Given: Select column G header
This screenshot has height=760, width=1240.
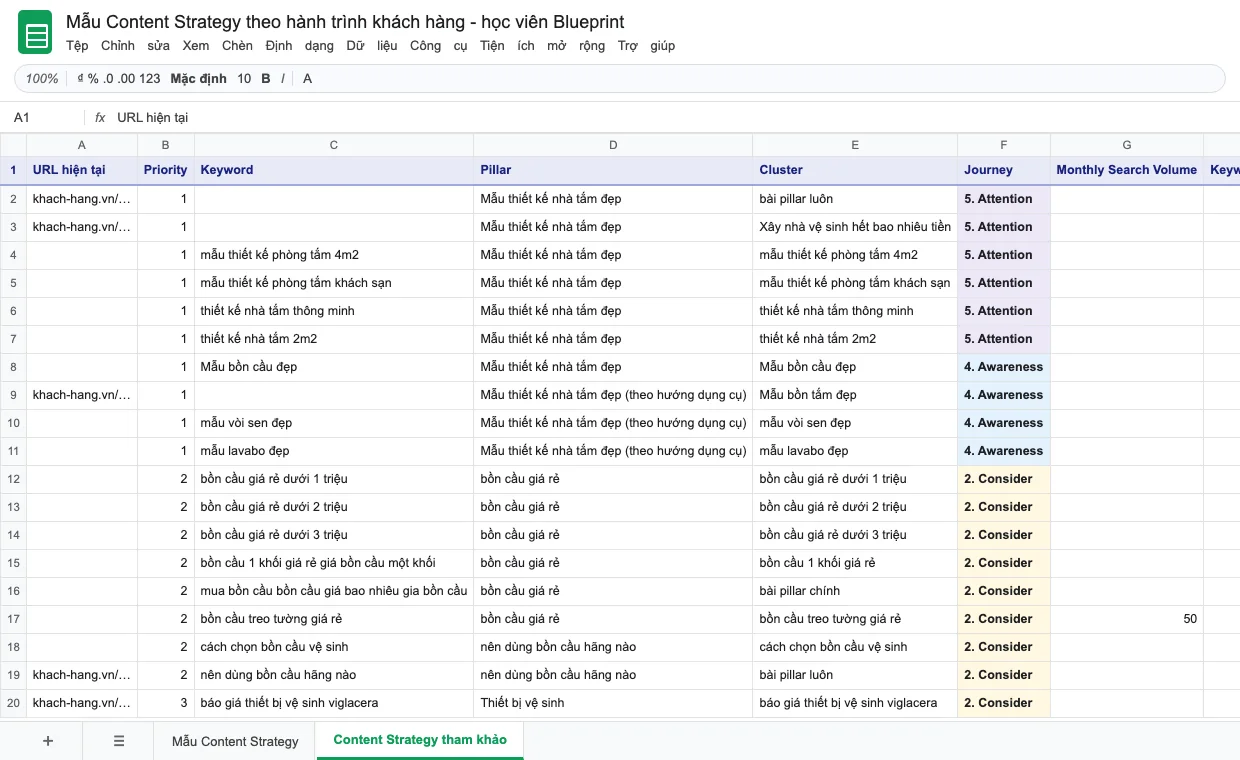Looking at the screenshot, I should [x=1127, y=145].
